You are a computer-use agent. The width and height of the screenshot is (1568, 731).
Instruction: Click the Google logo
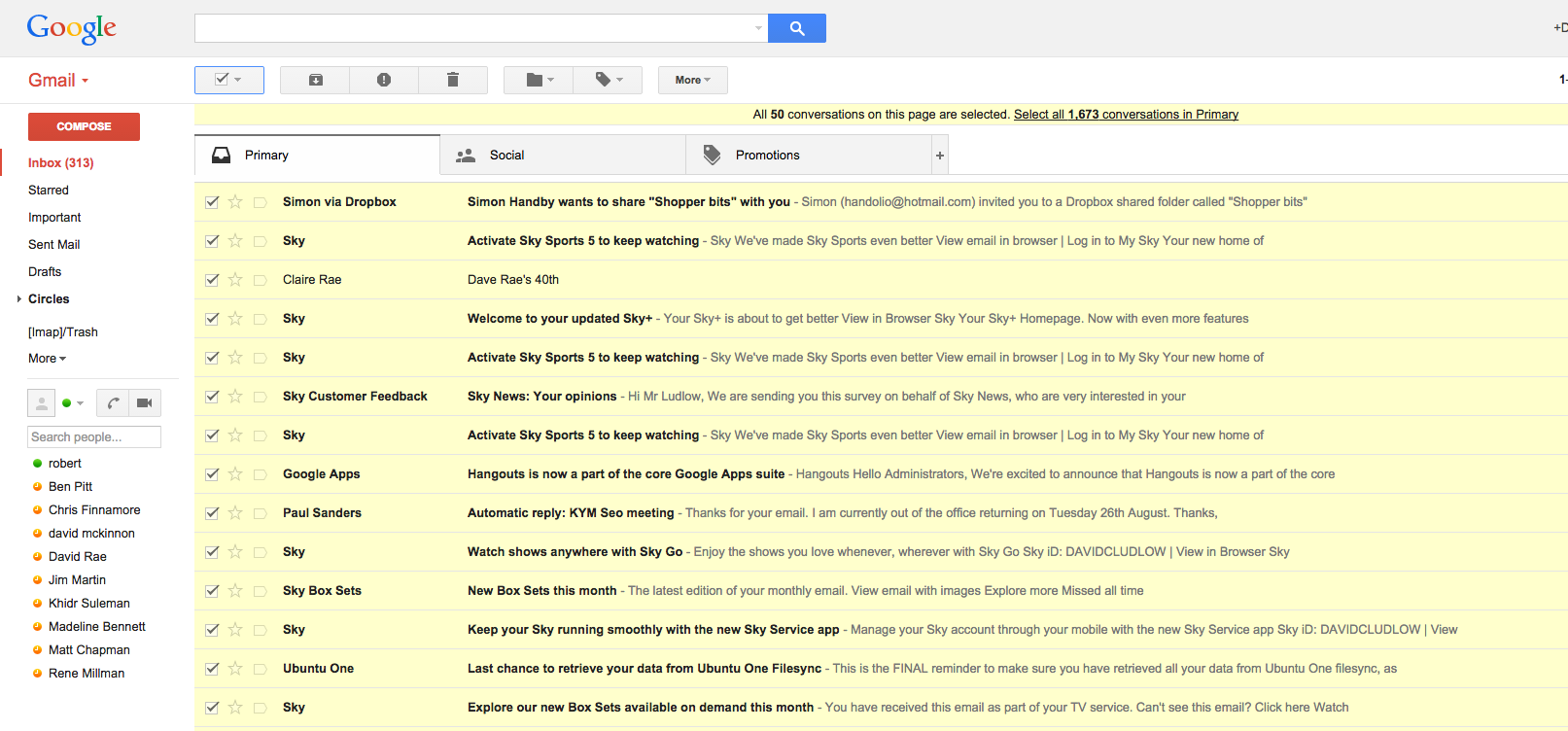point(71,28)
